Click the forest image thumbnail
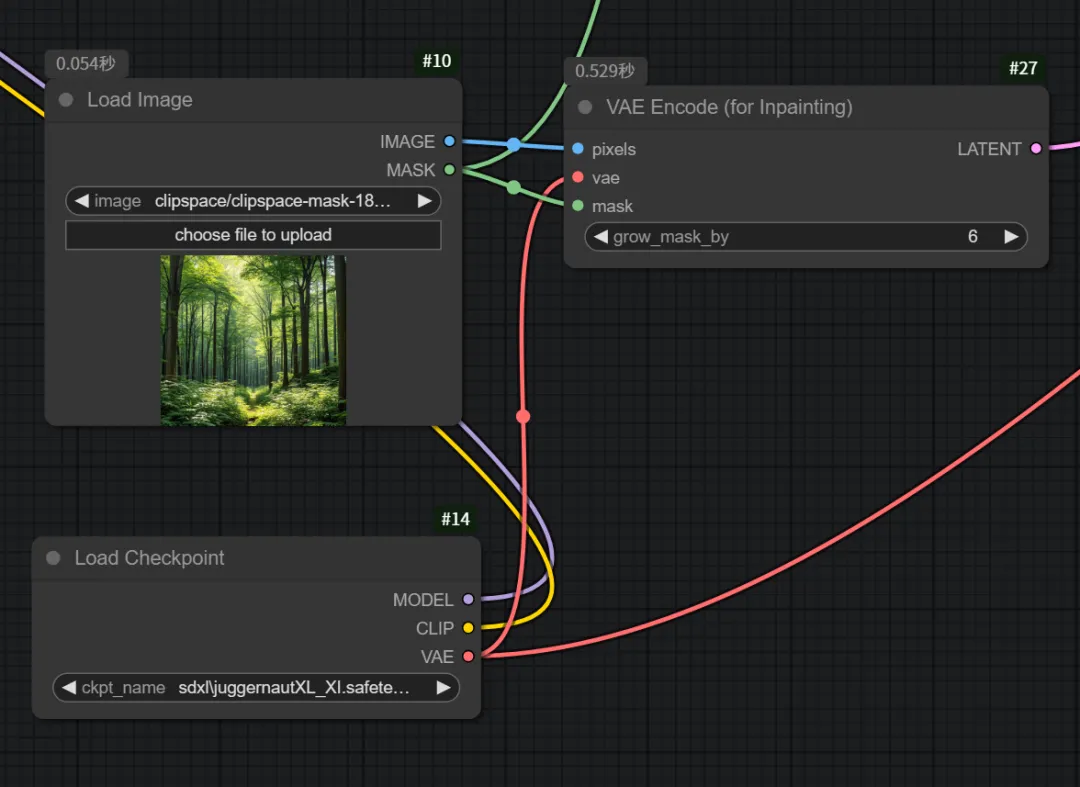Image resolution: width=1080 pixels, height=787 pixels. click(253, 340)
